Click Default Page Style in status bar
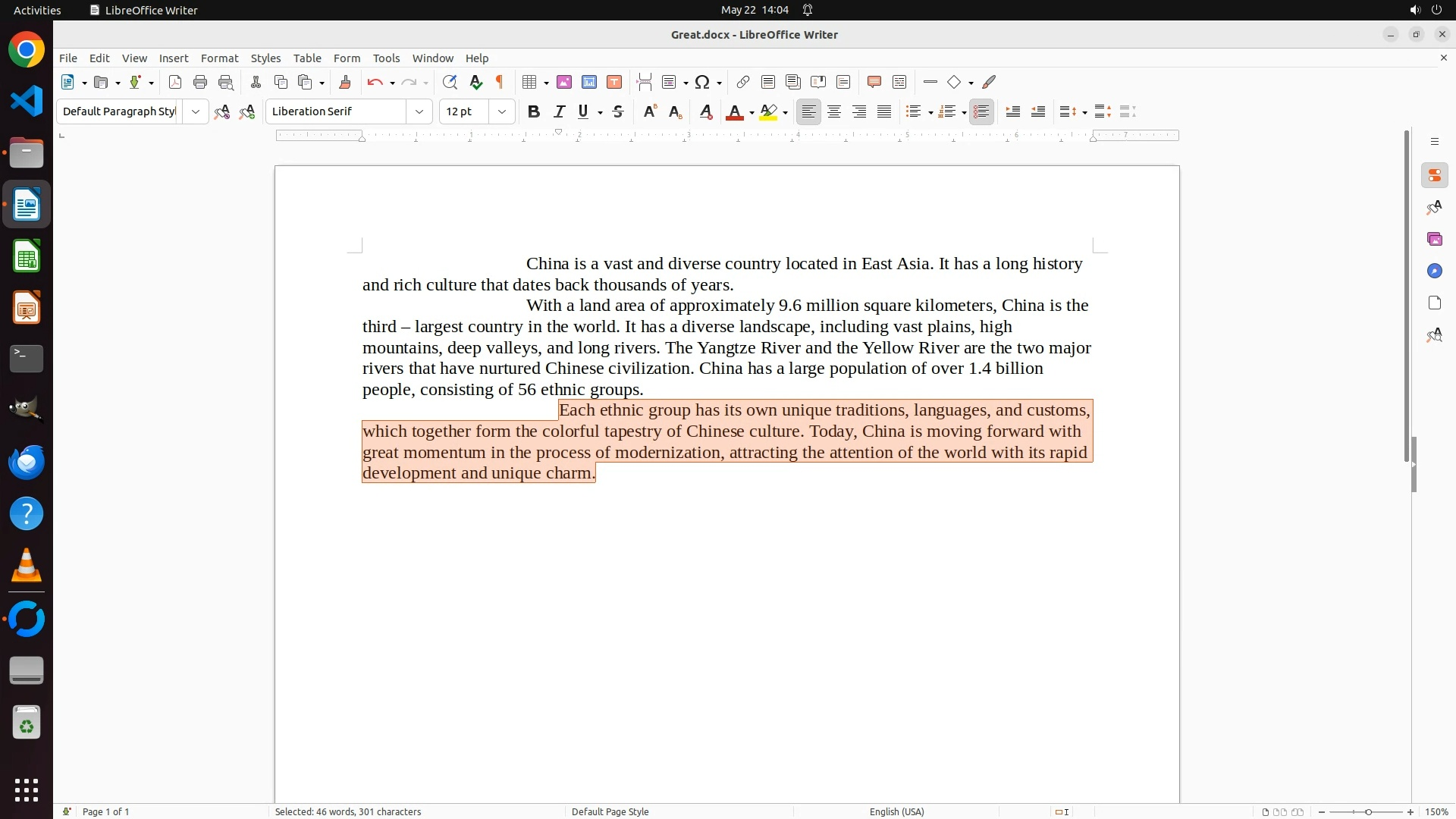The width and height of the screenshot is (1456, 819). pyautogui.click(x=610, y=811)
